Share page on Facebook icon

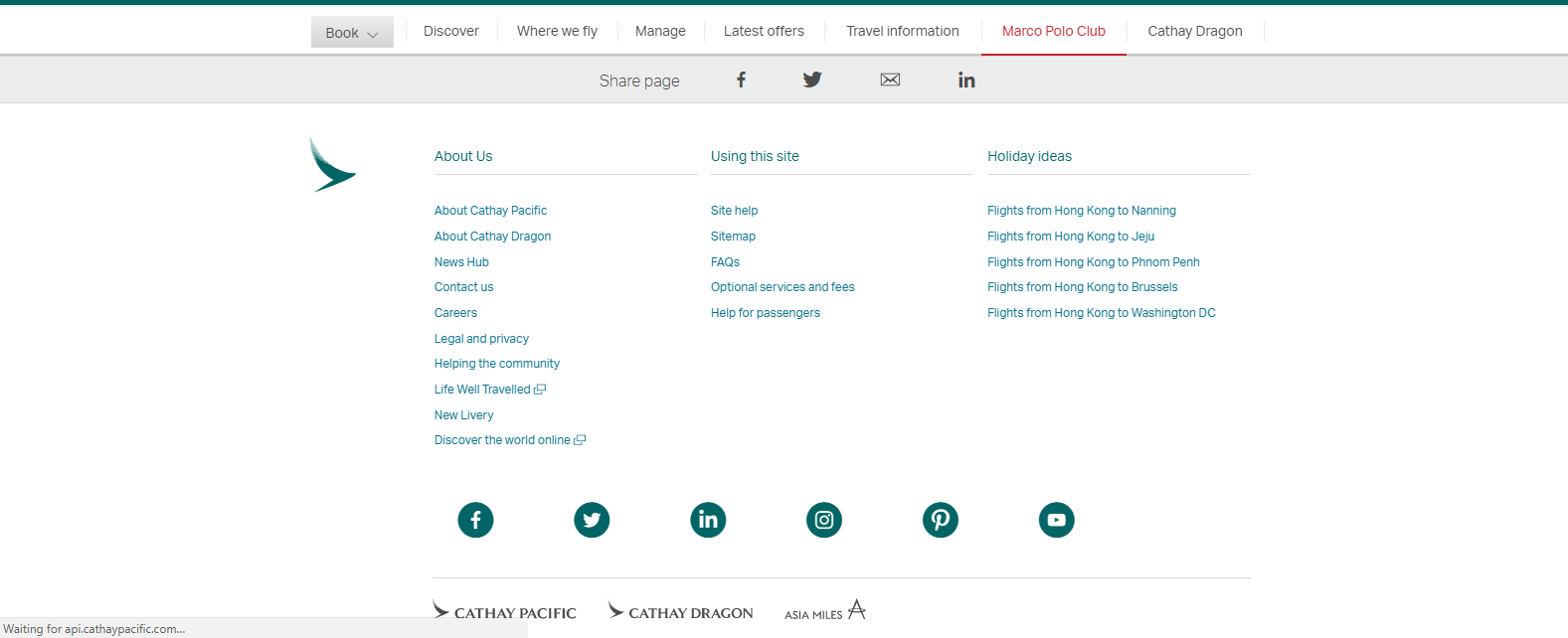tap(741, 80)
